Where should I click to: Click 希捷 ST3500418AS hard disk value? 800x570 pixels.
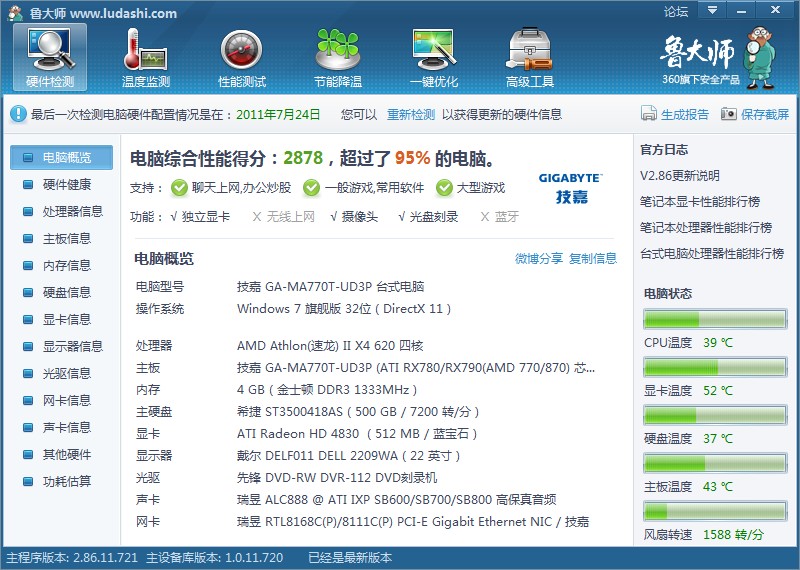pyautogui.click(x=358, y=412)
